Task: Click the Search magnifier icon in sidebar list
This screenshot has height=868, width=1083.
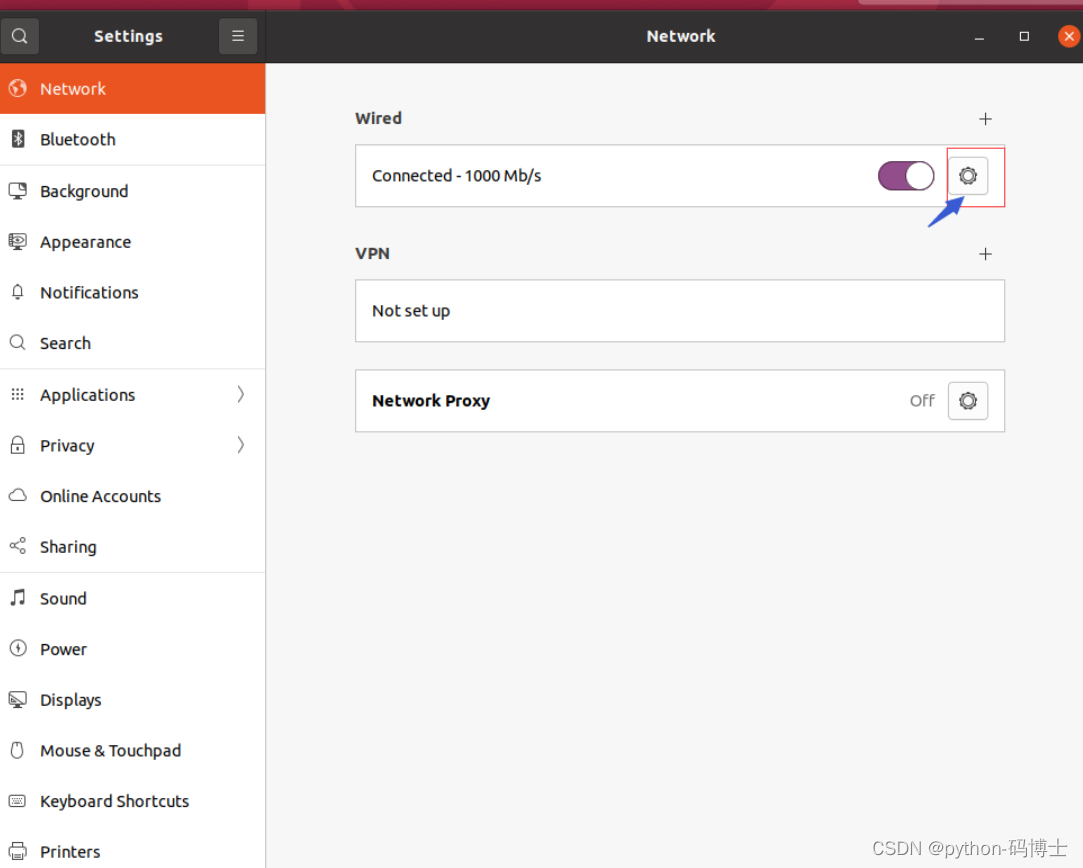Action: click(x=18, y=343)
